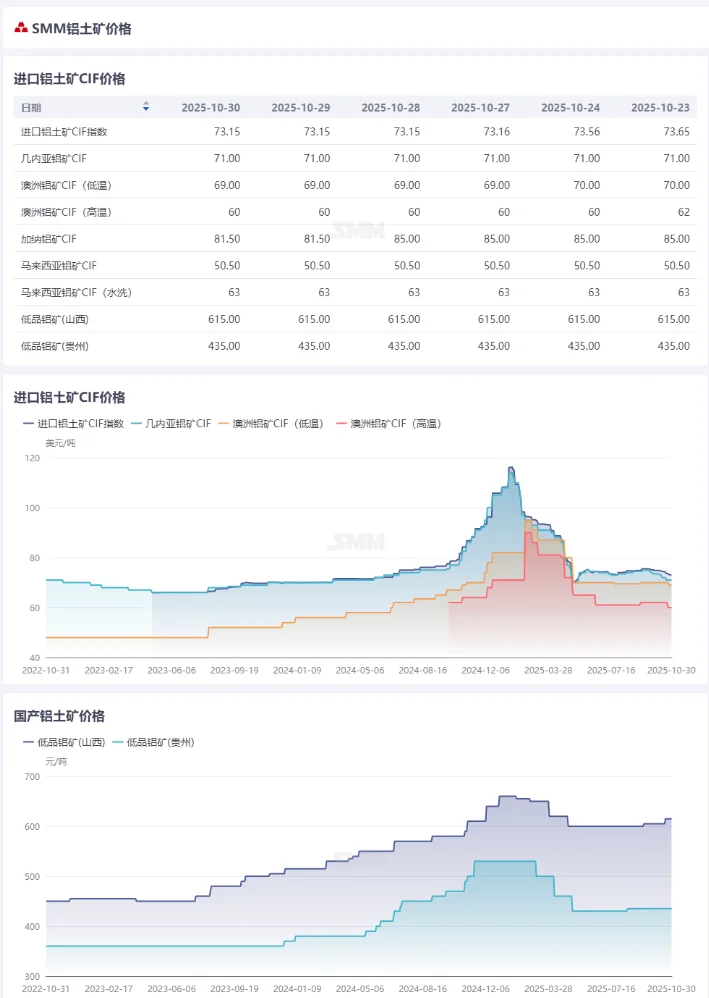Select the 2025-10-27 column header

[481, 108]
